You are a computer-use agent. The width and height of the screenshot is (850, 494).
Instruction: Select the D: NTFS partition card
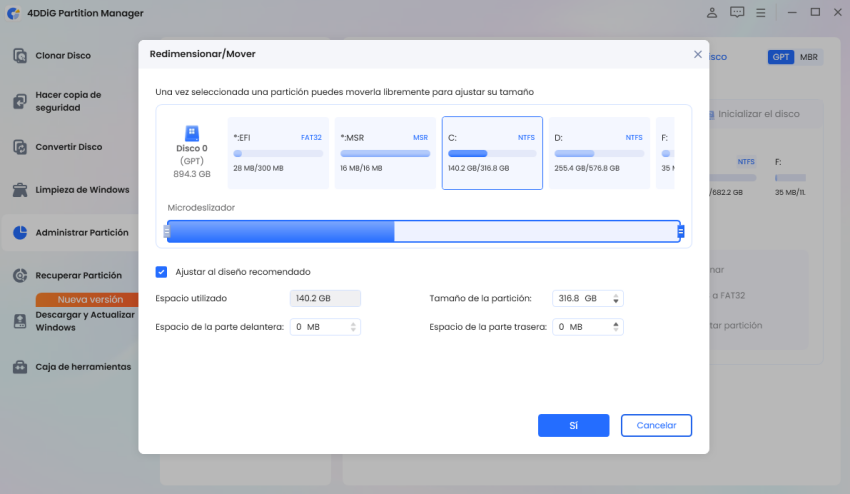click(x=599, y=153)
